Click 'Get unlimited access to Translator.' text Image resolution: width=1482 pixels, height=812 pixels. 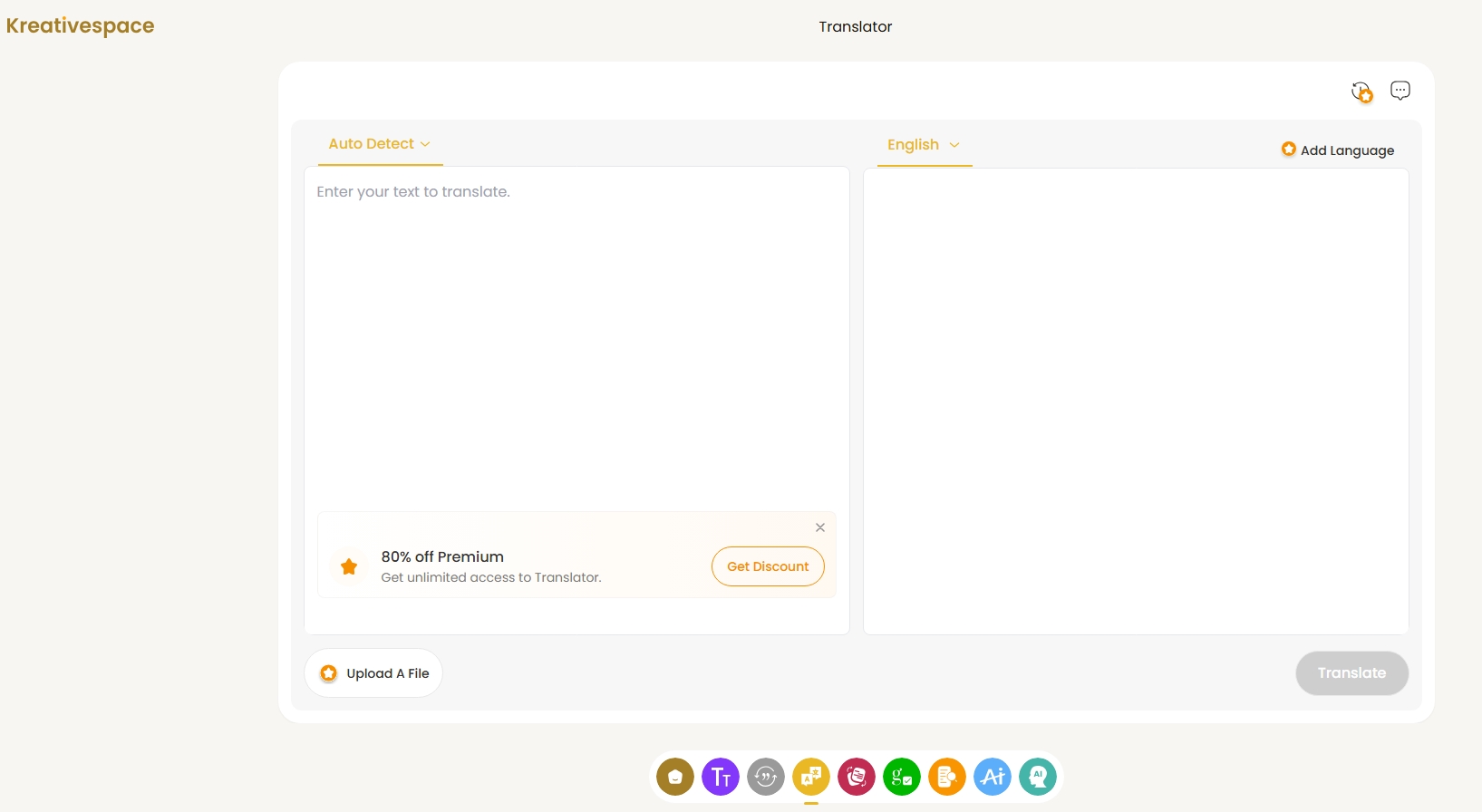491,577
